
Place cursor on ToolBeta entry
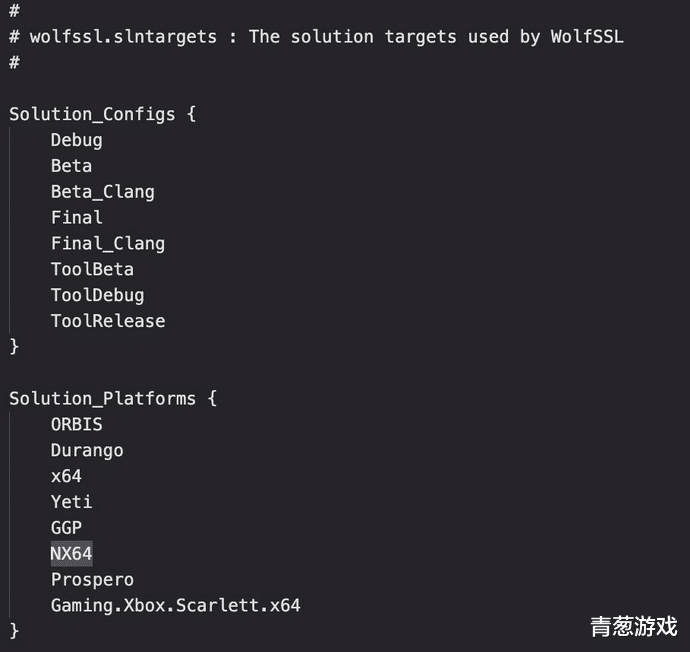(92, 270)
